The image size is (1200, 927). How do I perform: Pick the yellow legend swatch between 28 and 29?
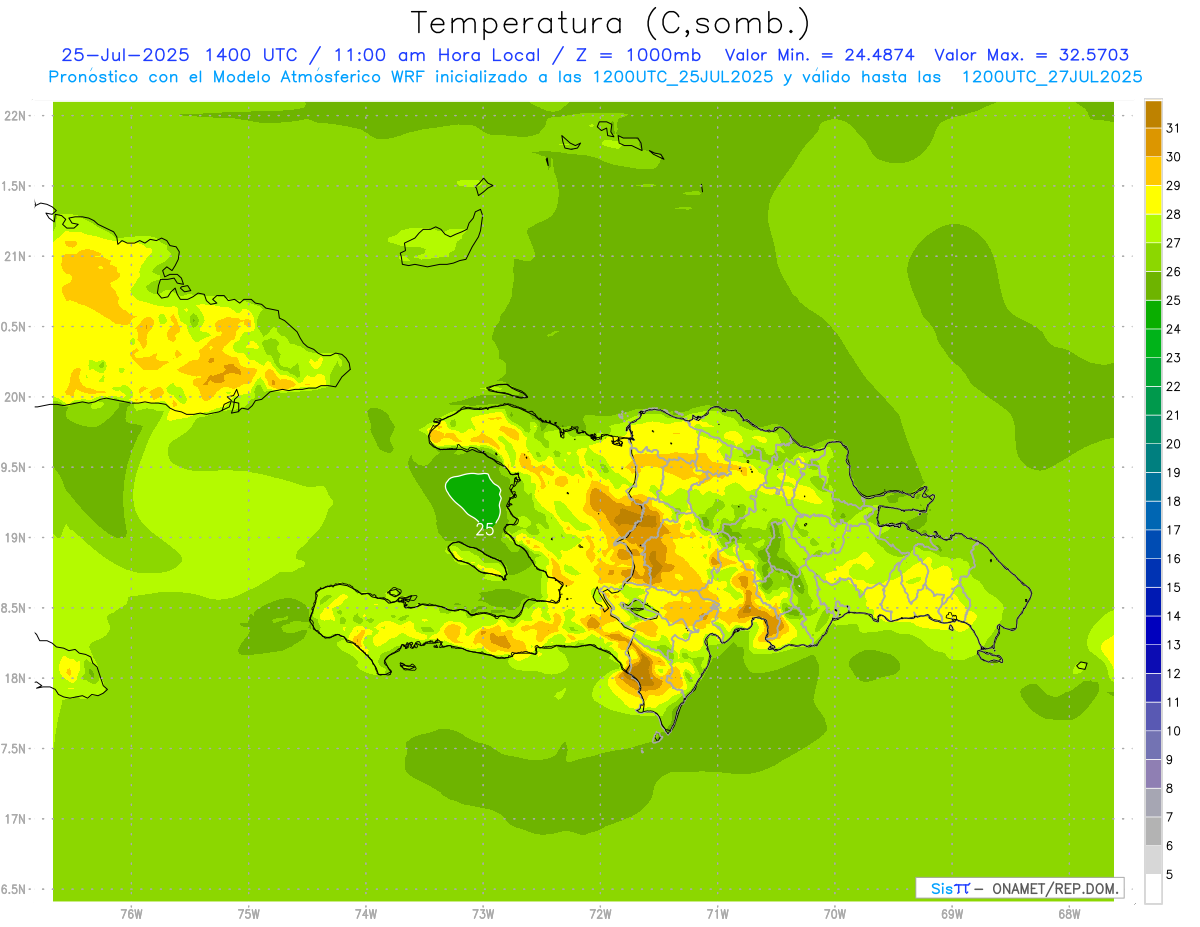coord(1153,200)
